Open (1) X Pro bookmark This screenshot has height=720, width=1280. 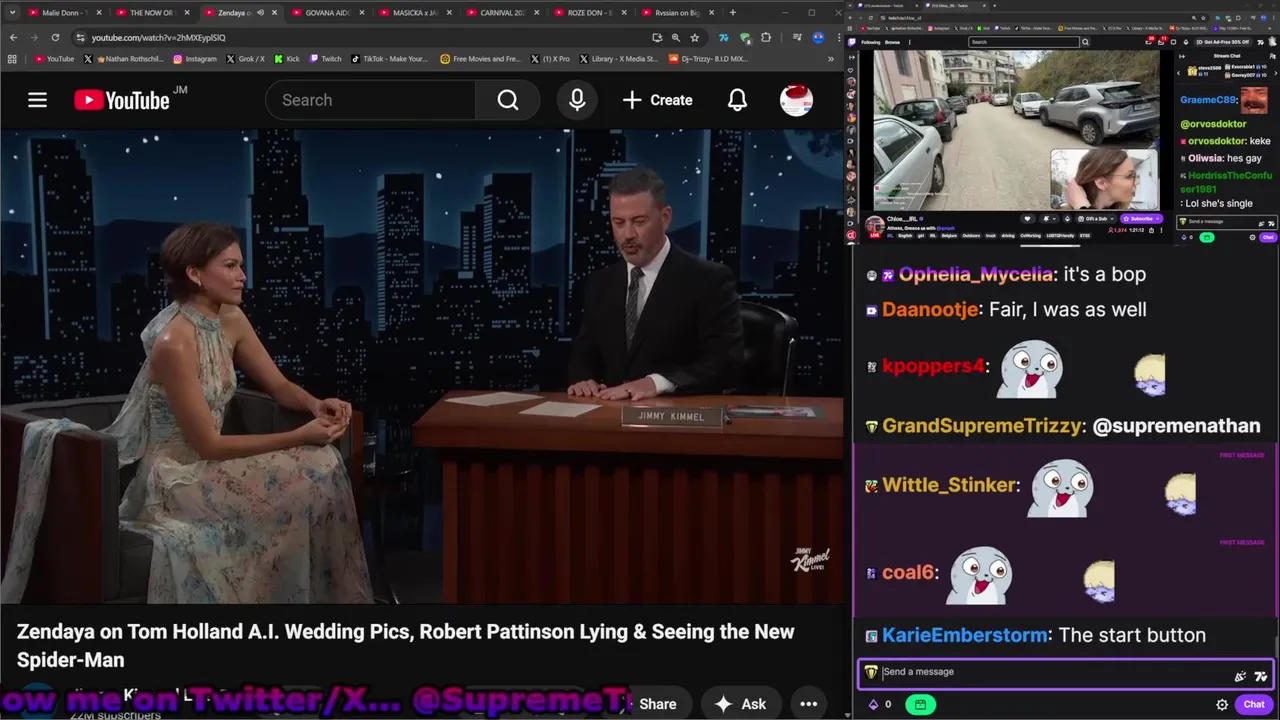click(549, 59)
